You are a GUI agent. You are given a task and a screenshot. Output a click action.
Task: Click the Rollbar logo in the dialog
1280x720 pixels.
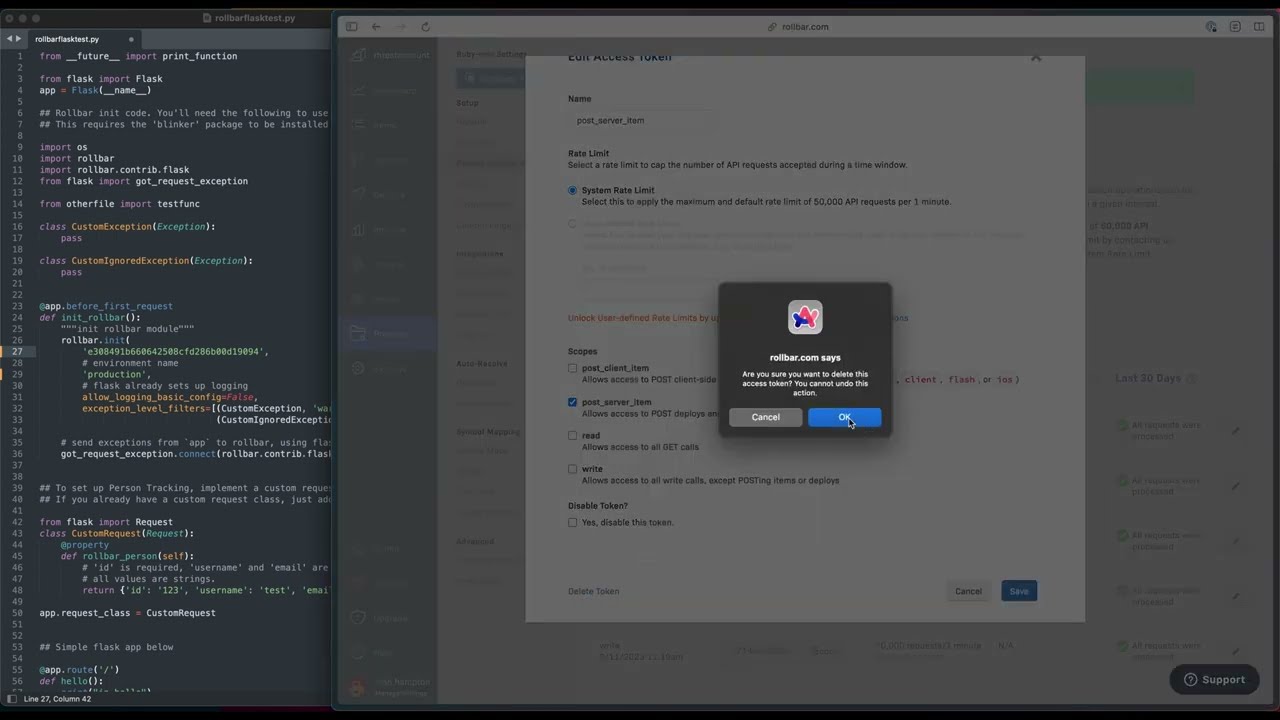pyautogui.click(x=805, y=317)
